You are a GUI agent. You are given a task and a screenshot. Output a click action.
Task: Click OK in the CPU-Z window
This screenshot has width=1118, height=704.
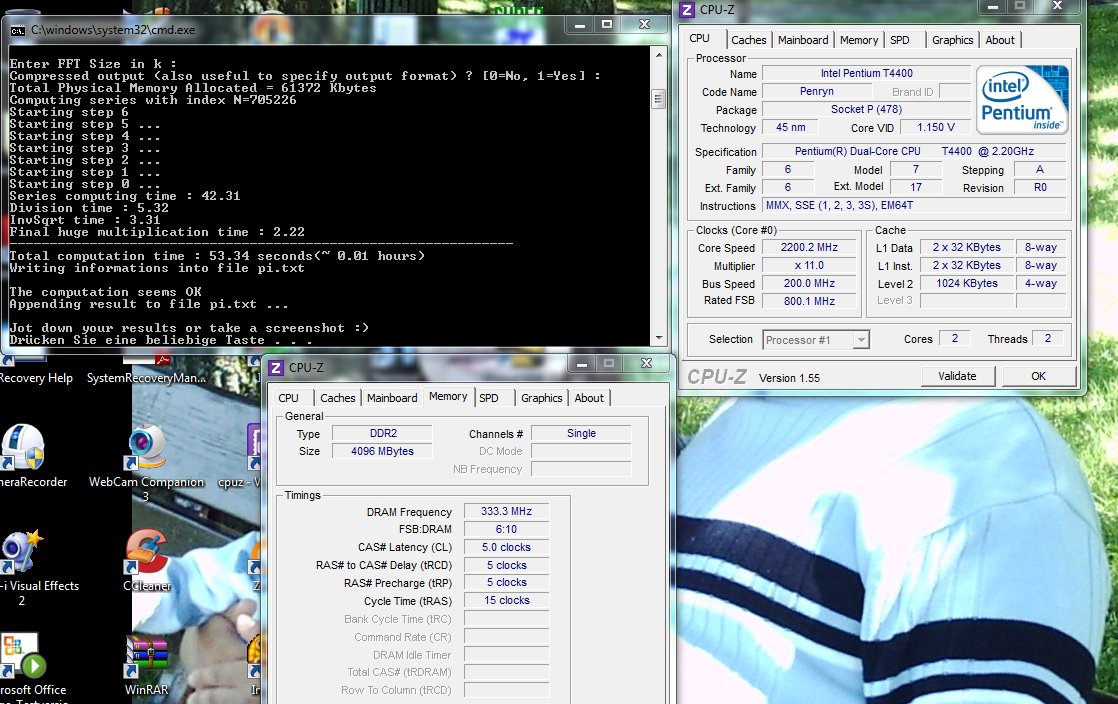1038,376
